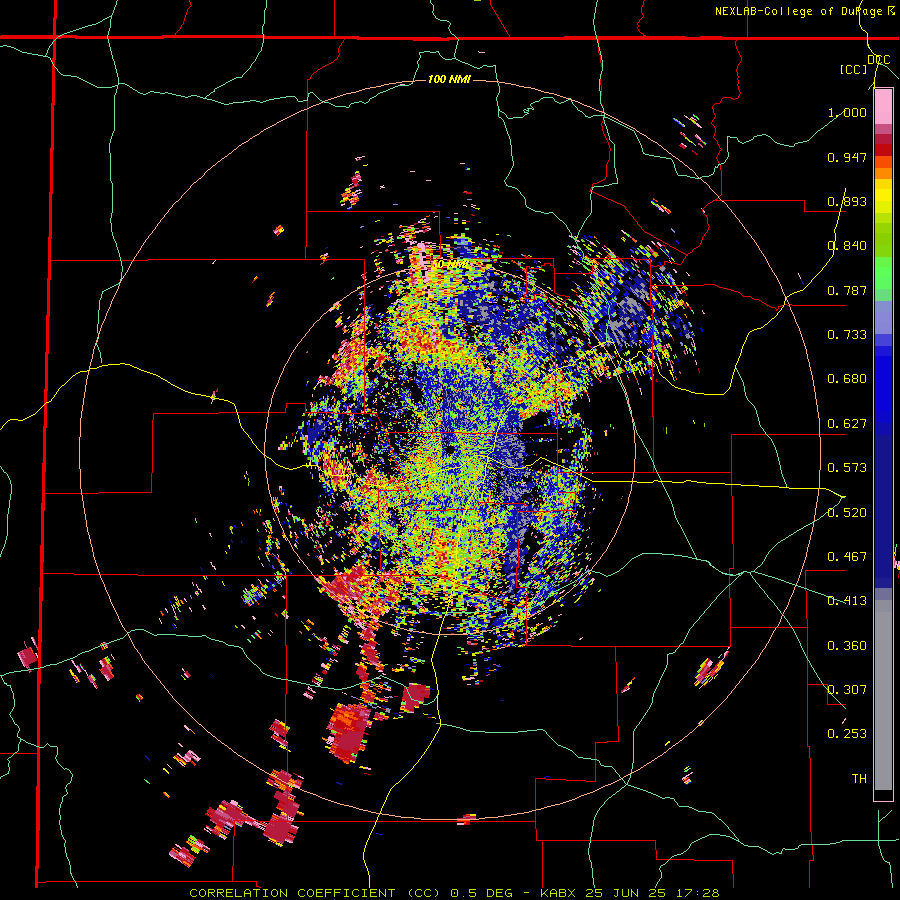The width and height of the screenshot is (900, 900).
Task: Click the 1.000 legend value
Action: [x=847, y=112]
